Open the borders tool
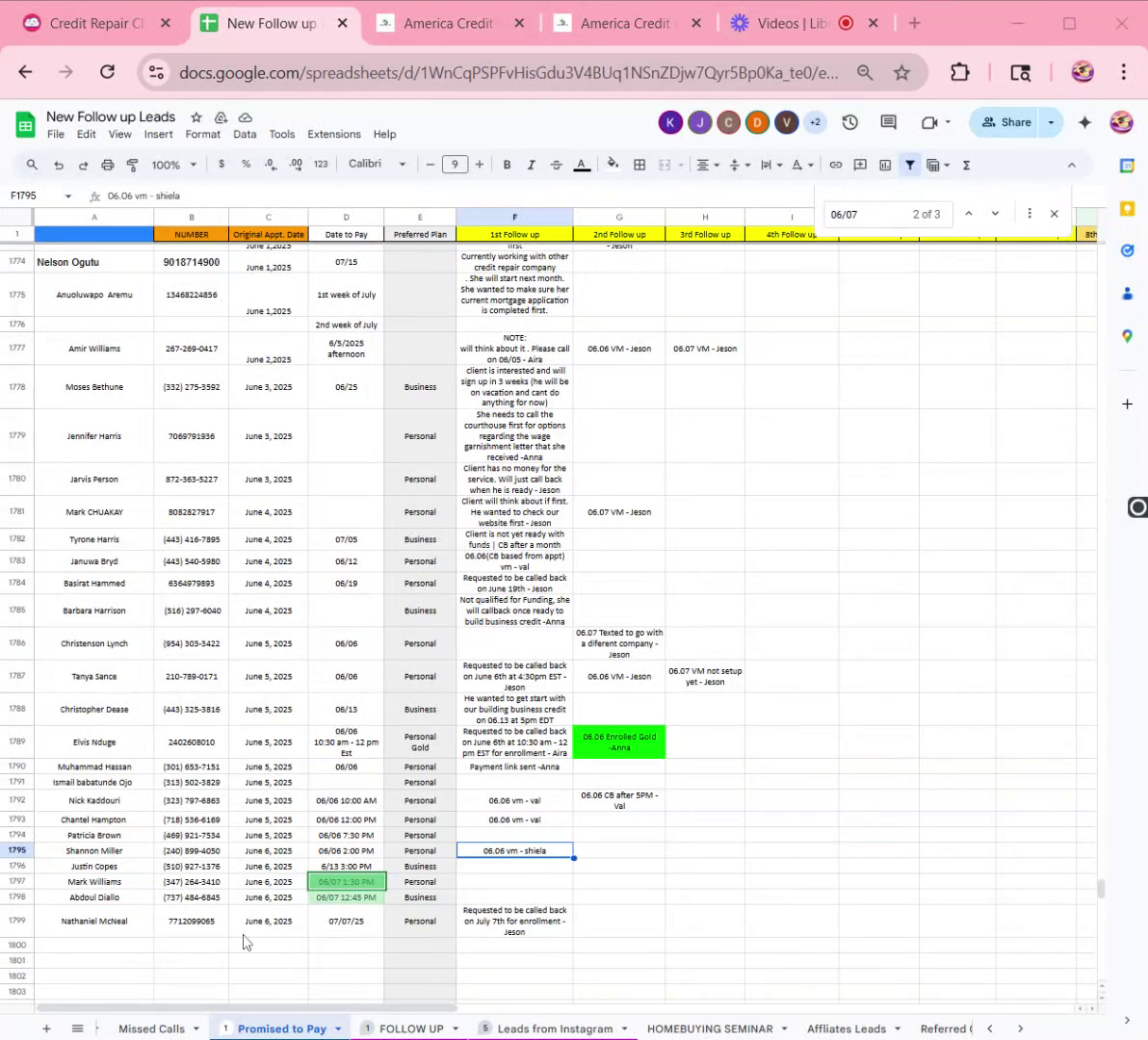The width and height of the screenshot is (1148, 1040). [x=639, y=165]
